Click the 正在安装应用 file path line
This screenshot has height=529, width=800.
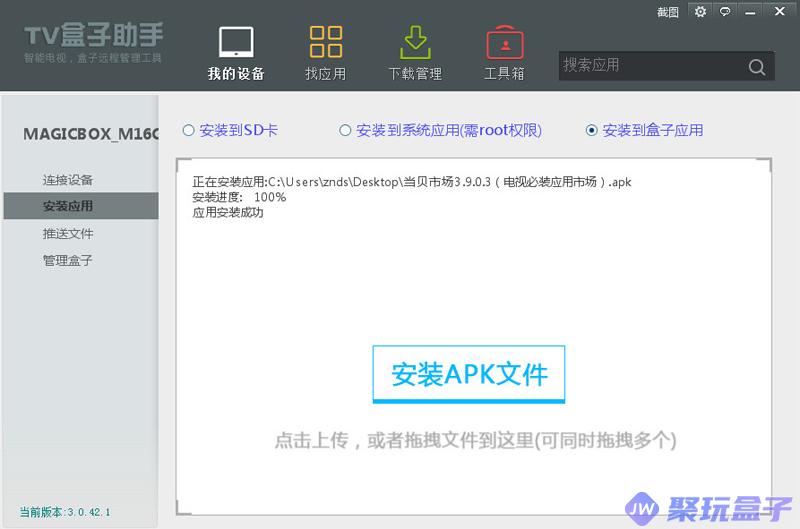412,182
